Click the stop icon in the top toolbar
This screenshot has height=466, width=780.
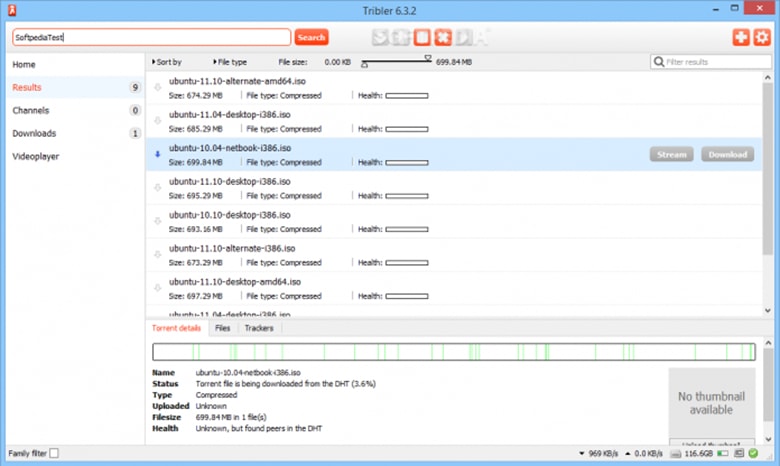pos(422,38)
